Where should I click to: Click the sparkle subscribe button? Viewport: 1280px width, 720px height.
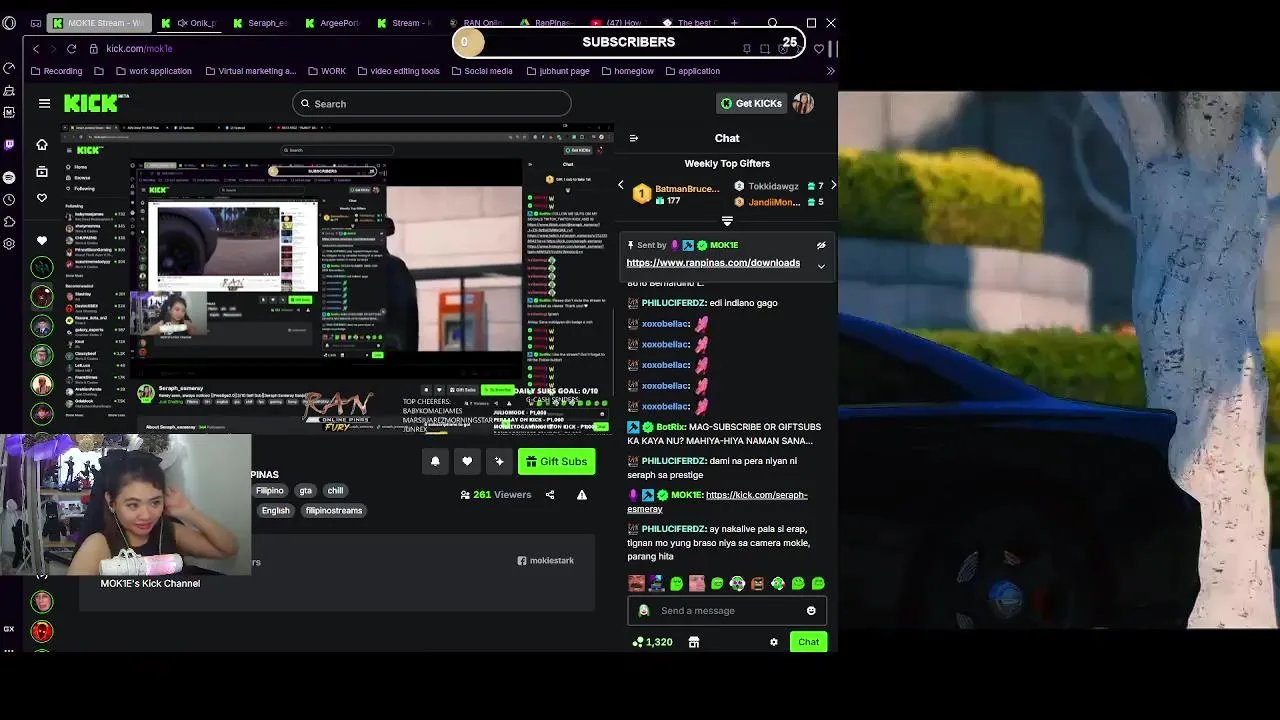499,461
